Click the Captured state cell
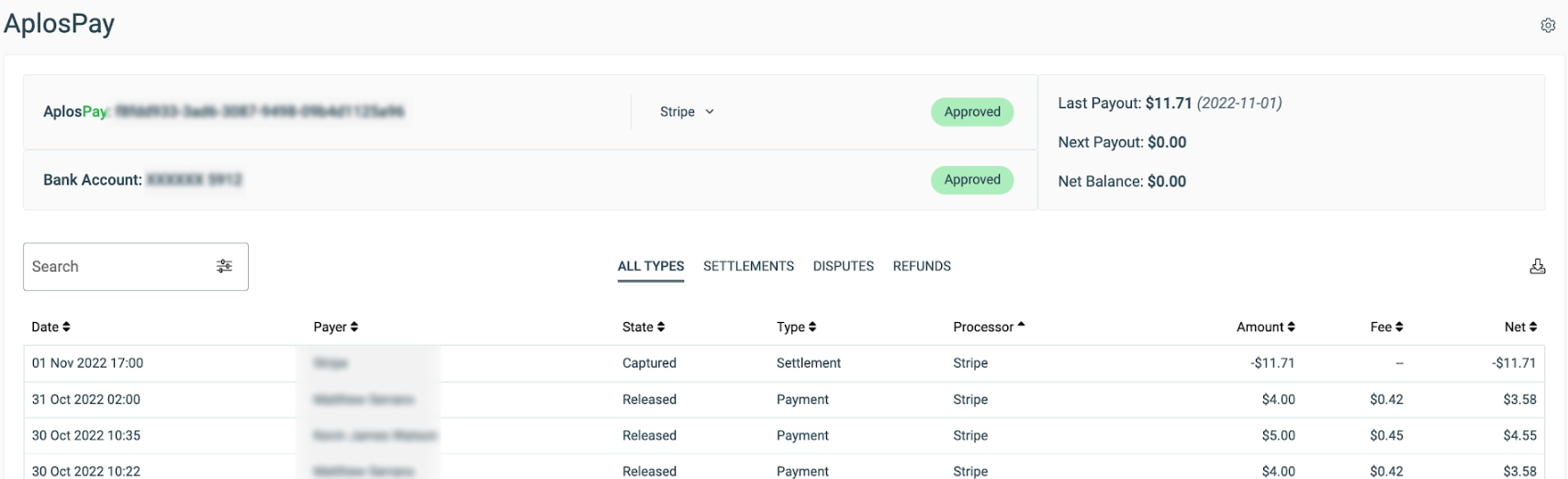This screenshot has height=479, width=1568. coord(649,363)
